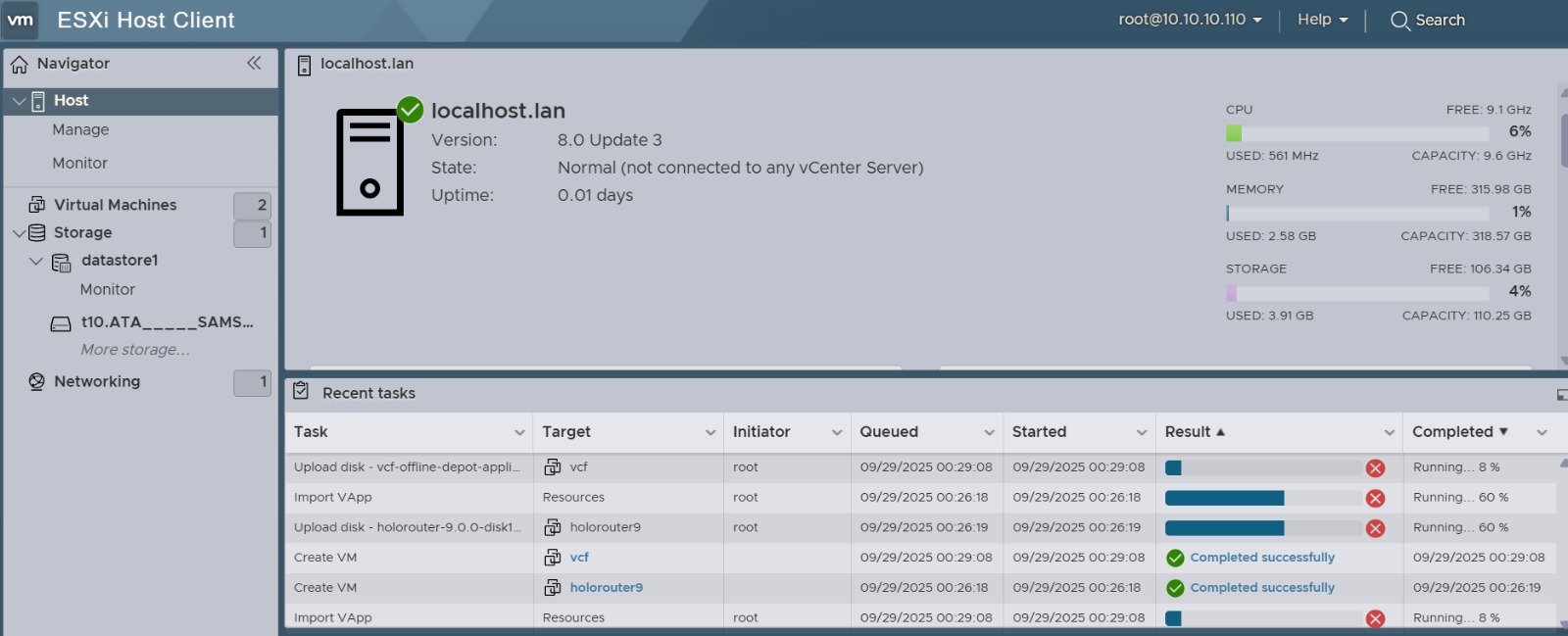Image resolution: width=1568 pixels, height=636 pixels.
Task: Open the Completed column dropdown arrow
Action: pyautogui.click(x=1542, y=433)
